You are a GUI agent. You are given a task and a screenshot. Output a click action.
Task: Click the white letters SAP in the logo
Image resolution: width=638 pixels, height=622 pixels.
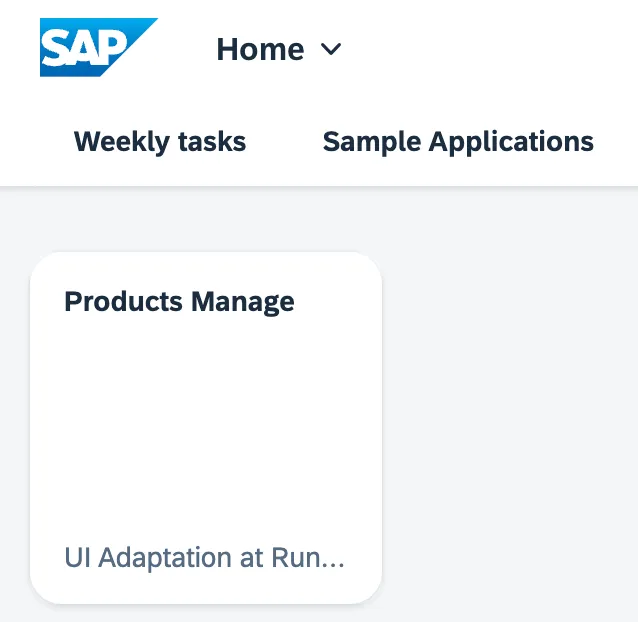click(83, 49)
